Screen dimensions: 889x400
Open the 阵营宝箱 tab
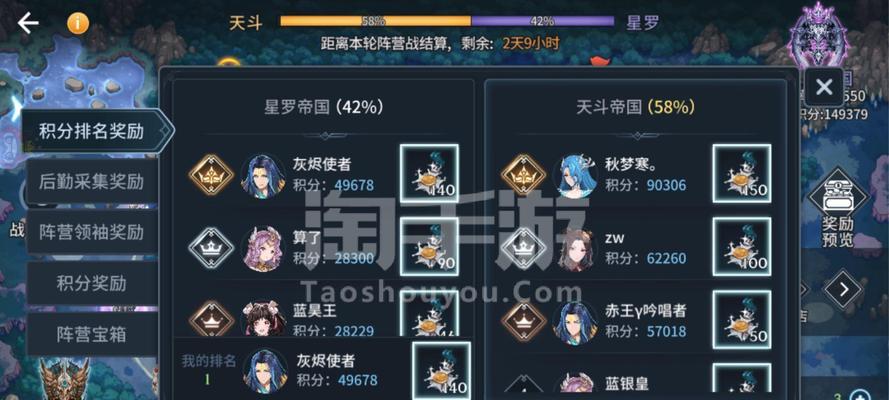click(91, 334)
